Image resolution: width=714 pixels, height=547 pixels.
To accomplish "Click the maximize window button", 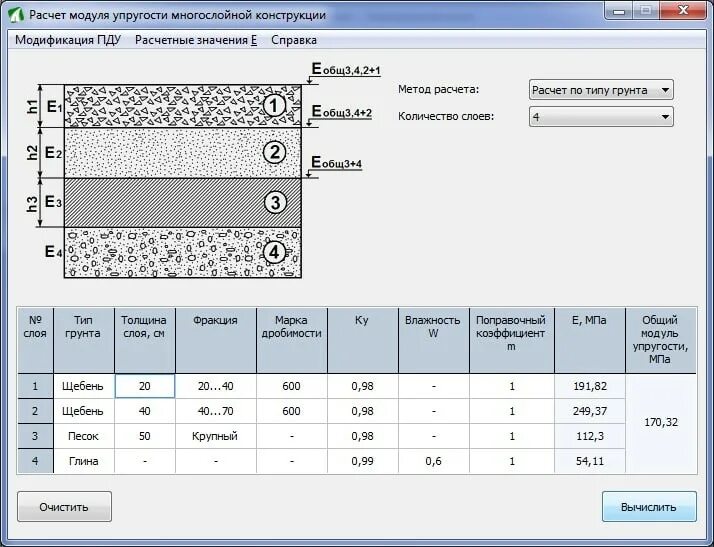I will 646,10.
